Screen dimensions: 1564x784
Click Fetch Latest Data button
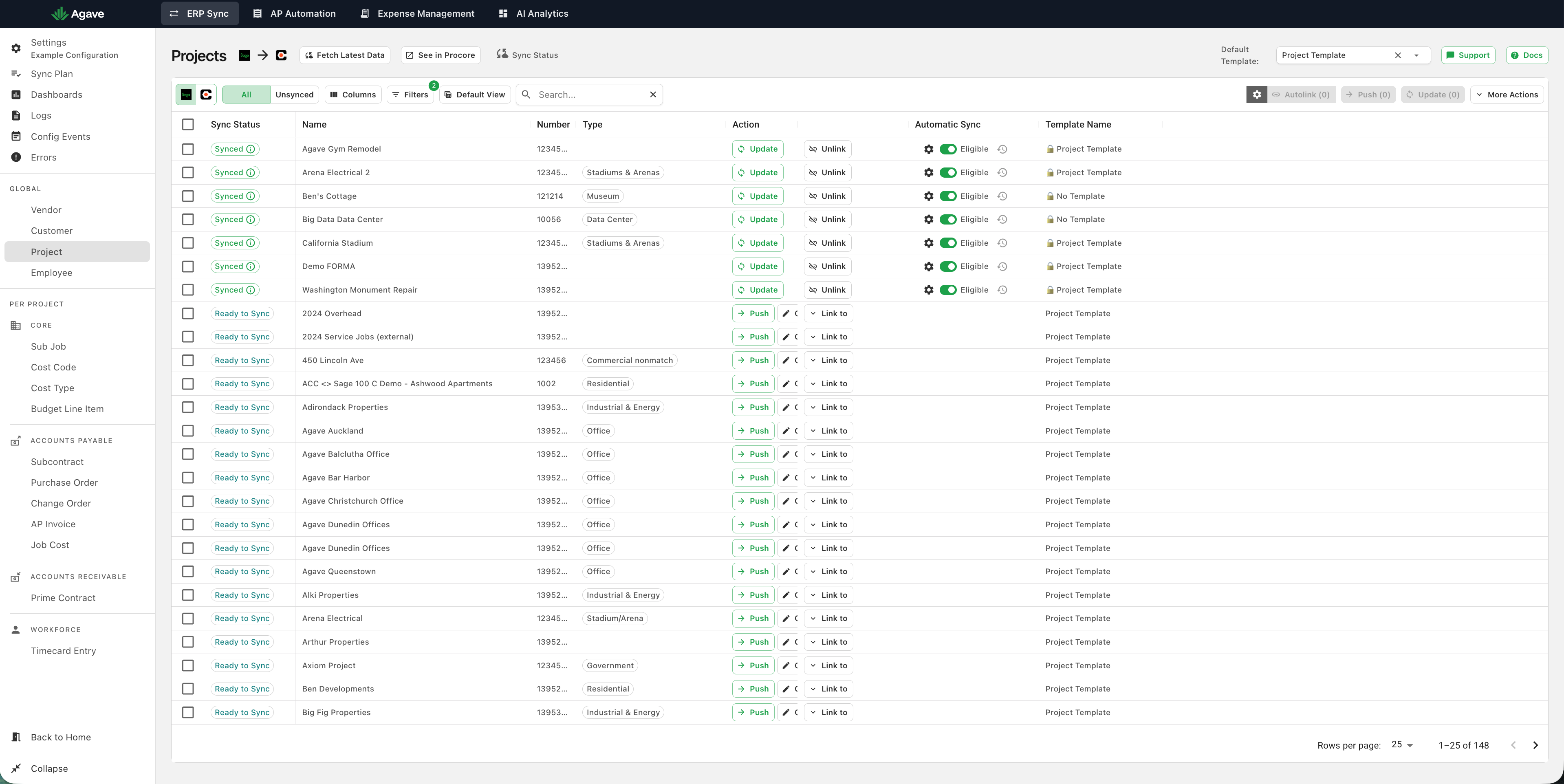[345, 55]
